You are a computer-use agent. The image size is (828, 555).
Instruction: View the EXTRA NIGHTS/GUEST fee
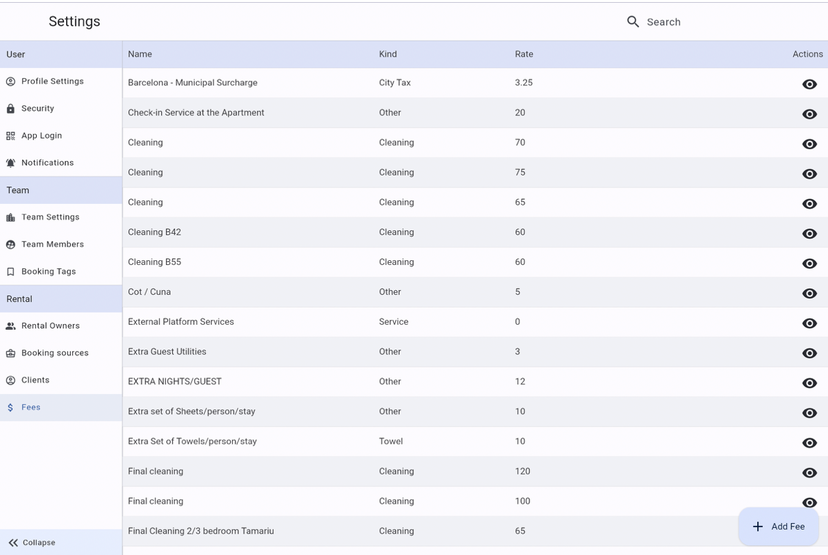pyautogui.click(x=809, y=383)
